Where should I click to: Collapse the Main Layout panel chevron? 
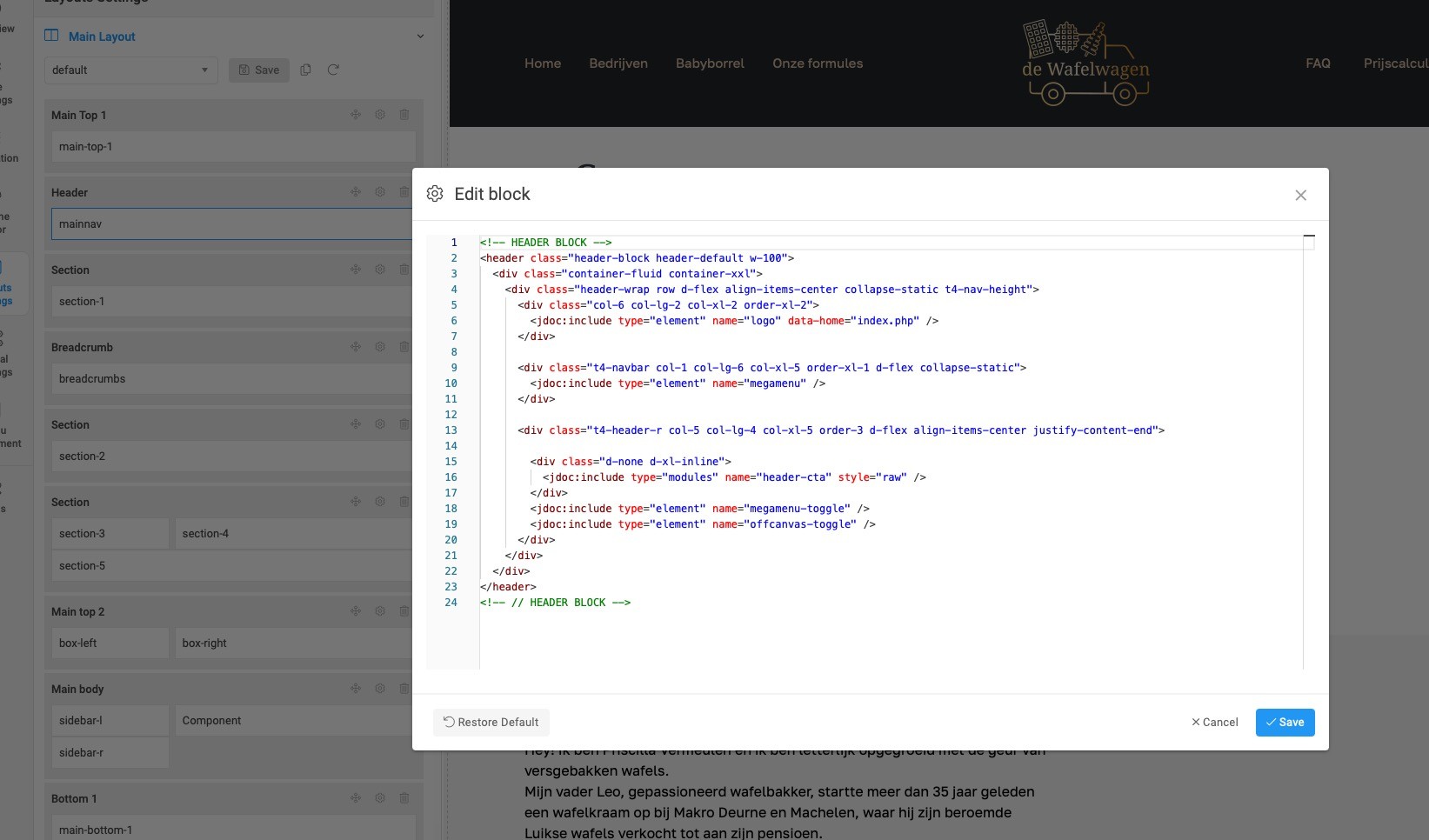[x=420, y=37]
